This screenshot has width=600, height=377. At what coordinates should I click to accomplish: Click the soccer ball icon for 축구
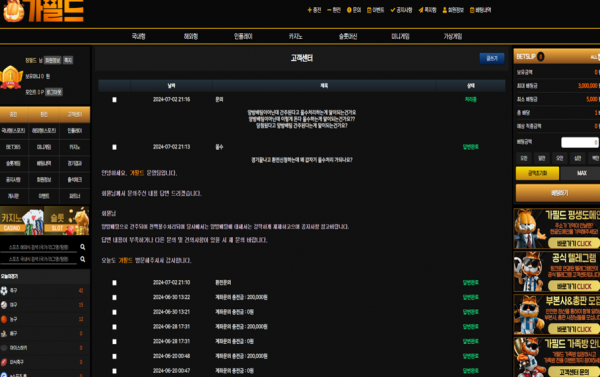pos(4,291)
